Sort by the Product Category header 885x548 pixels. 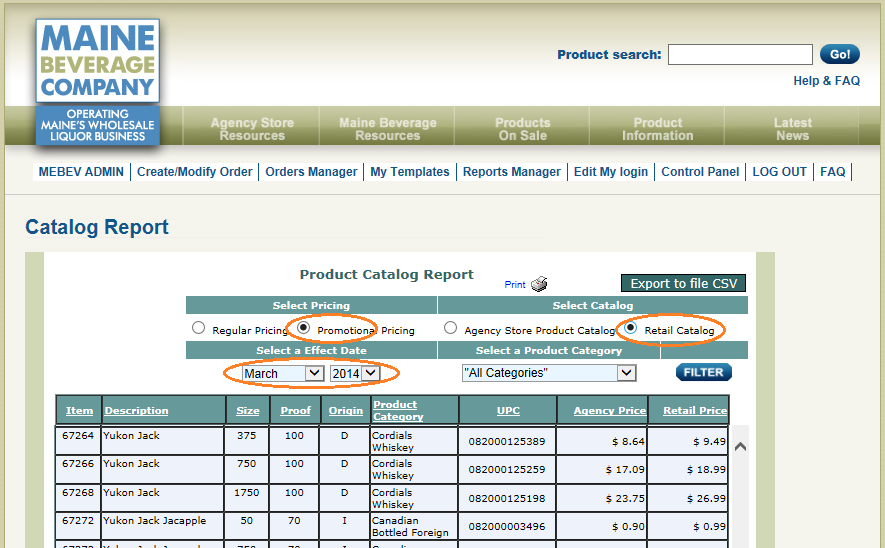[x=398, y=410]
